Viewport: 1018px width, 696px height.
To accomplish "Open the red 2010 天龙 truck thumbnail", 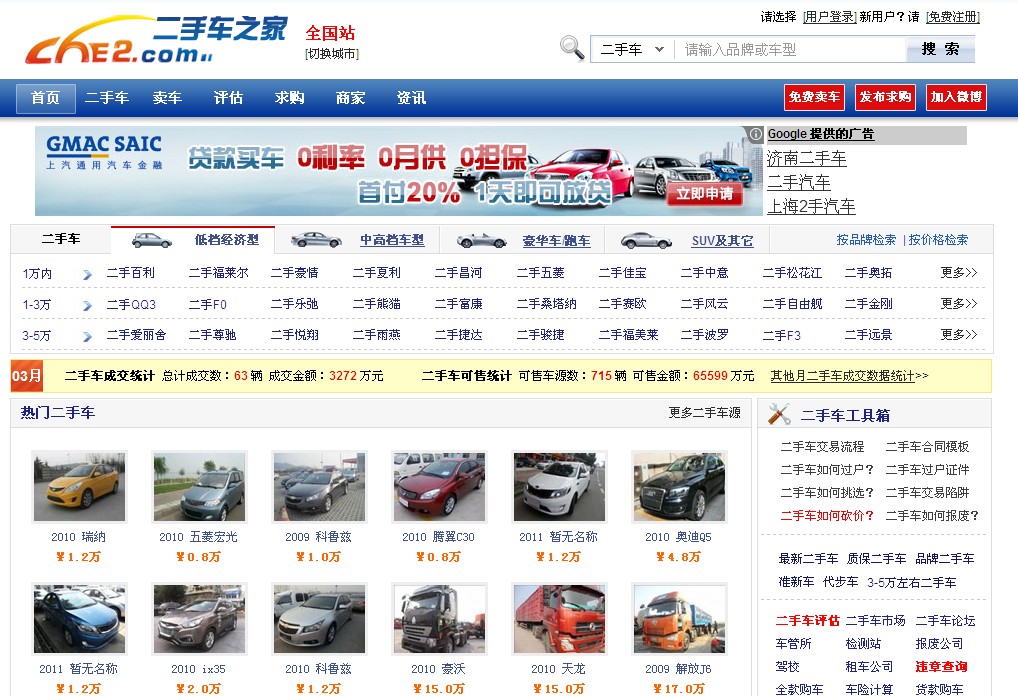I will (559, 619).
